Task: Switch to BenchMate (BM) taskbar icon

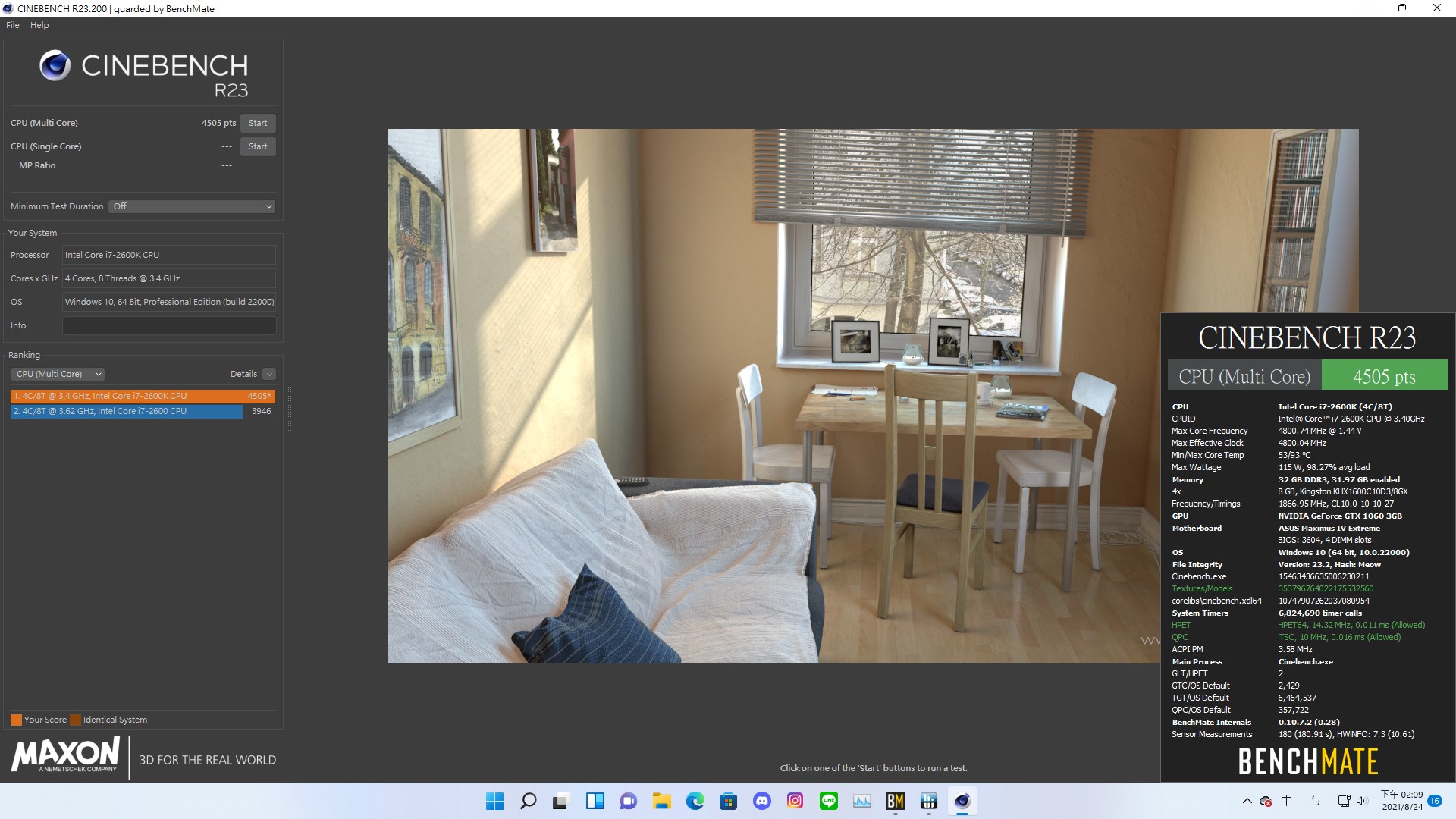Action: pos(895,801)
